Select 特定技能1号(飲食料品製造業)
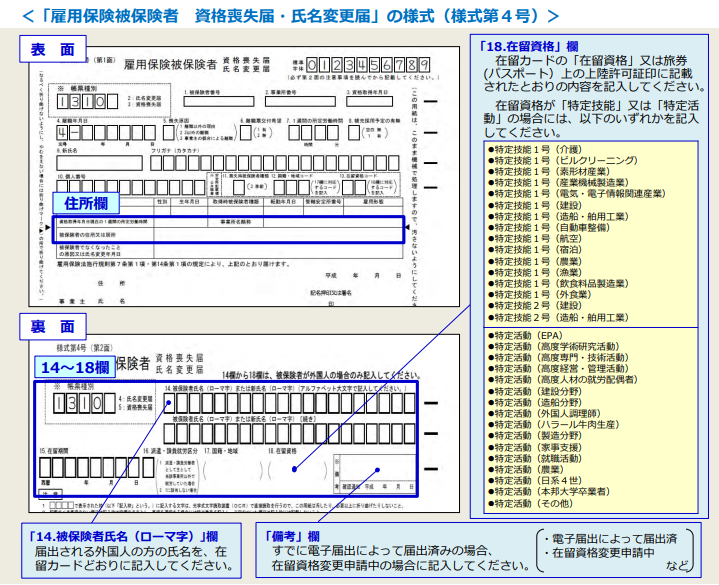 [x=558, y=283]
